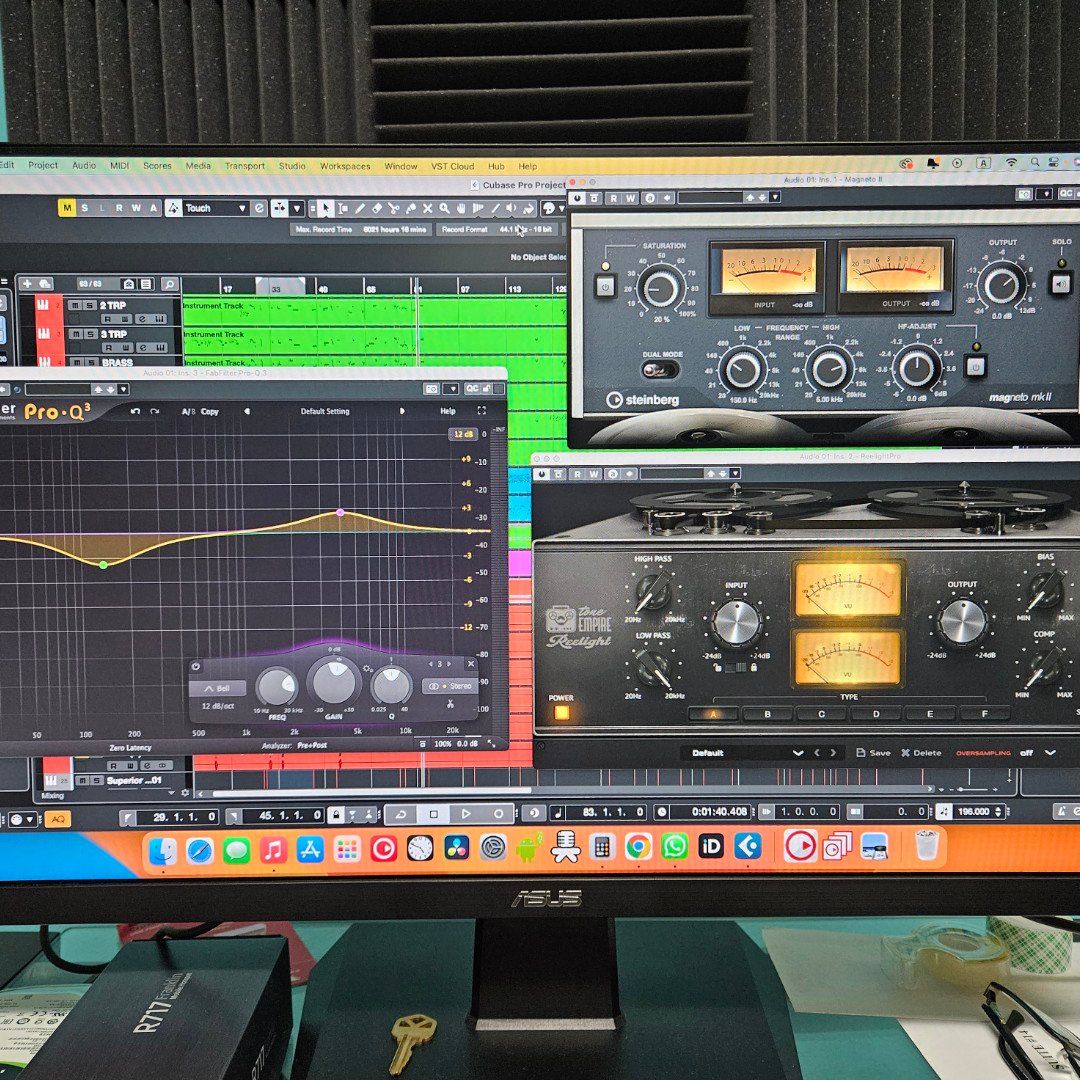Choose the Draw pencil tool

[x=360, y=208]
